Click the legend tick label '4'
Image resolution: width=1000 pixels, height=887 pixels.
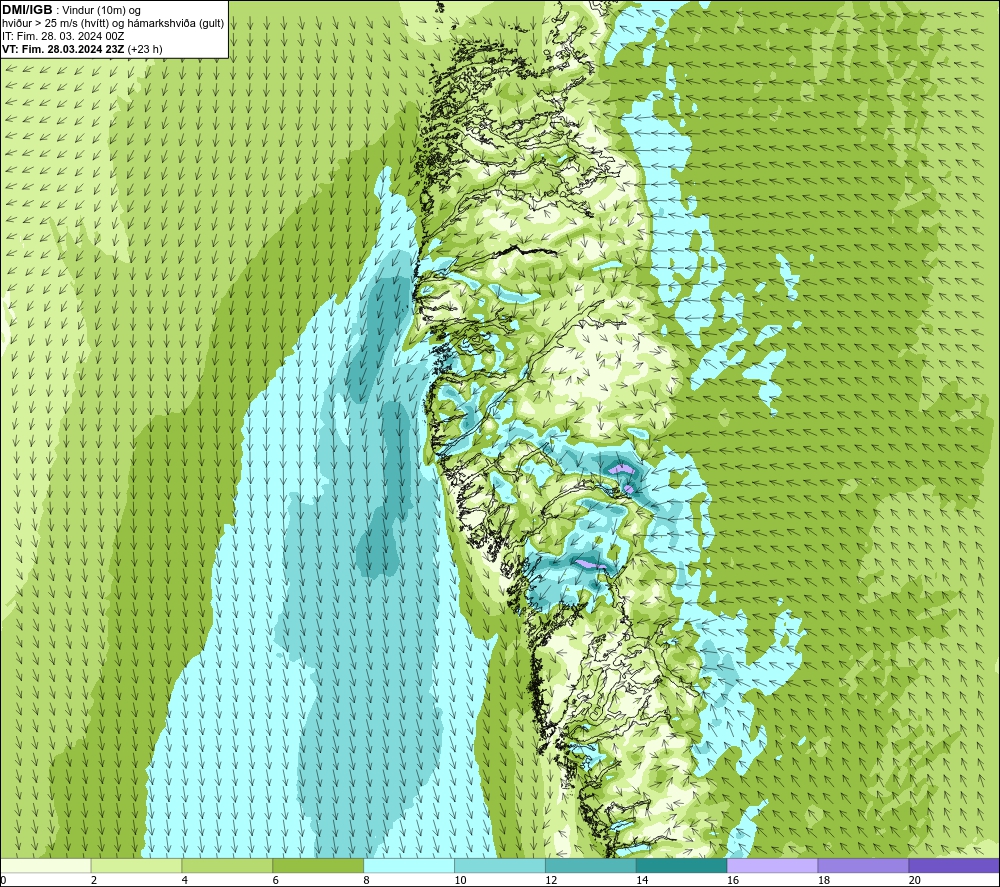point(185,881)
